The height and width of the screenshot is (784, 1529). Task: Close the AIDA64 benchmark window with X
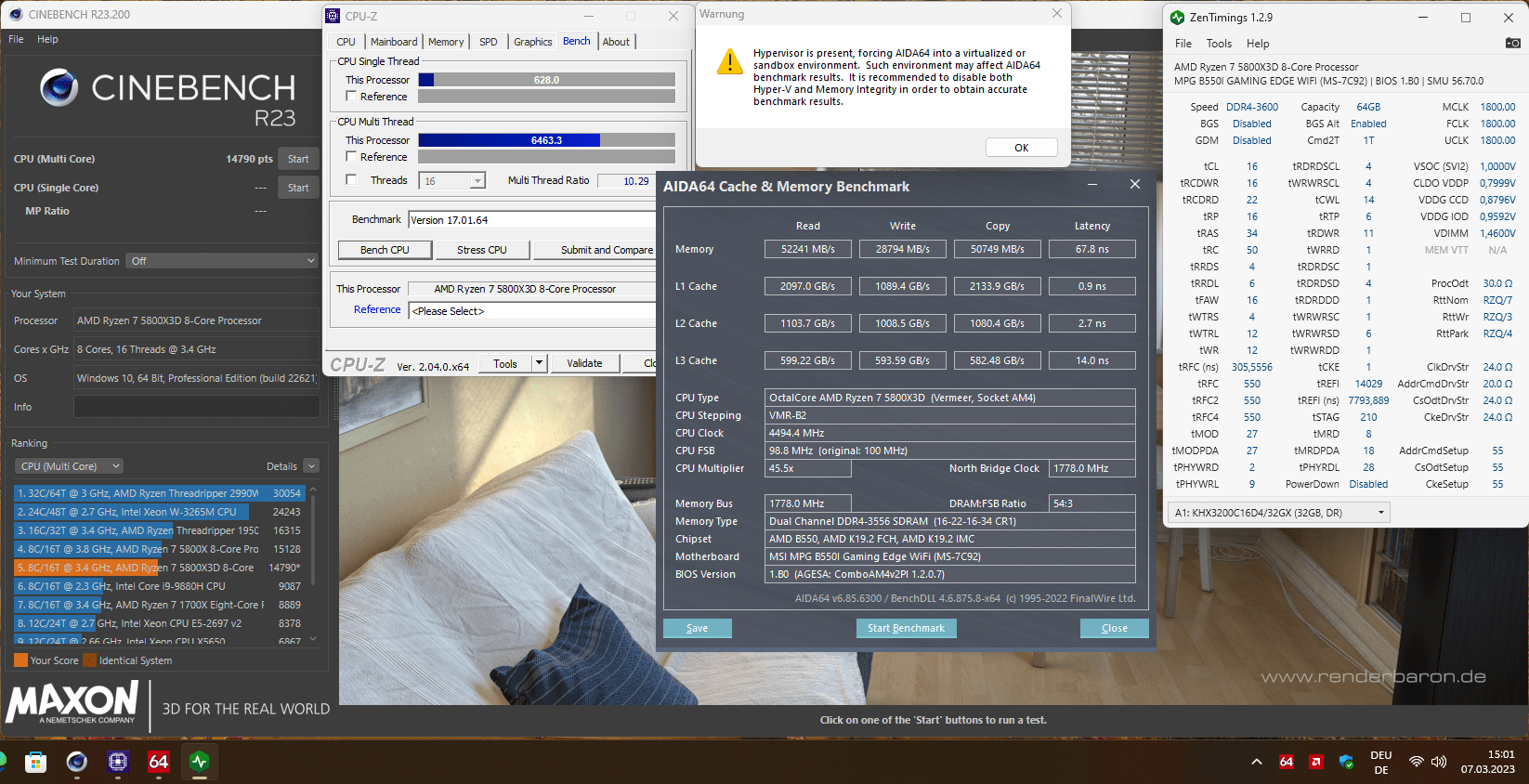[x=1134, y=185]
